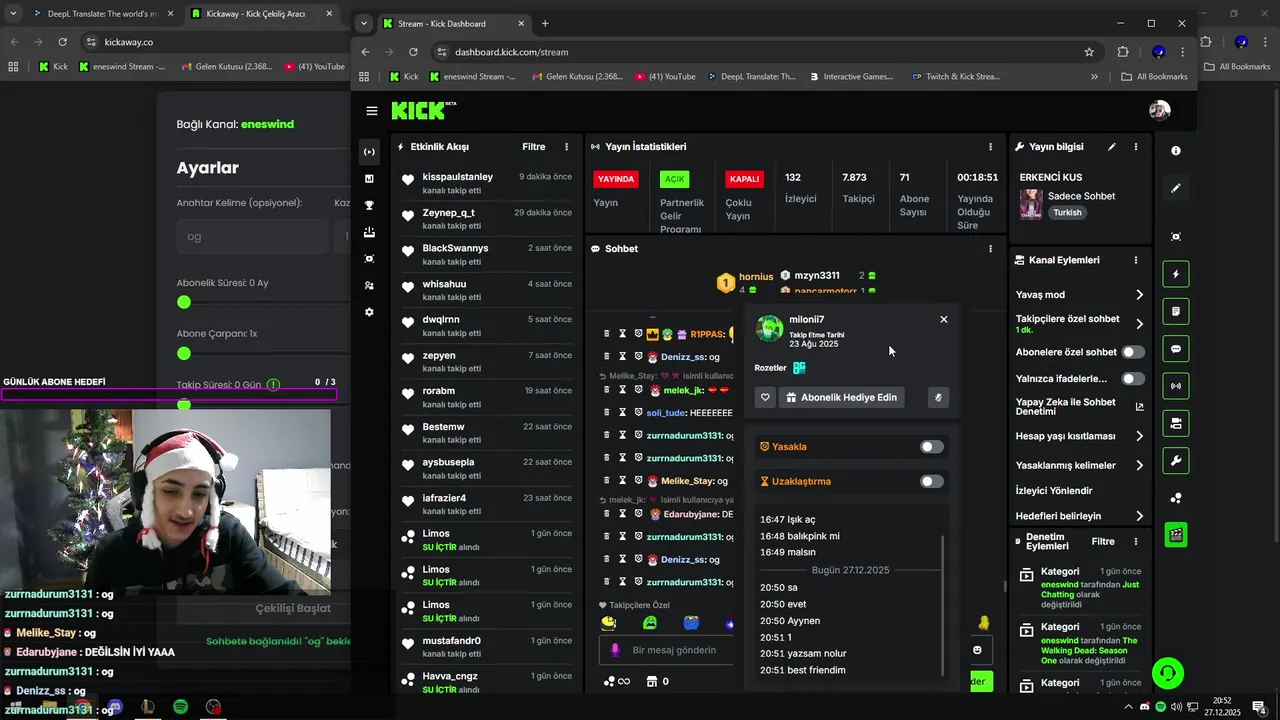This screenshot has height=720, width=1280.
Task: Click the mute microphone icon in milonii7 card
Action: 938,398
